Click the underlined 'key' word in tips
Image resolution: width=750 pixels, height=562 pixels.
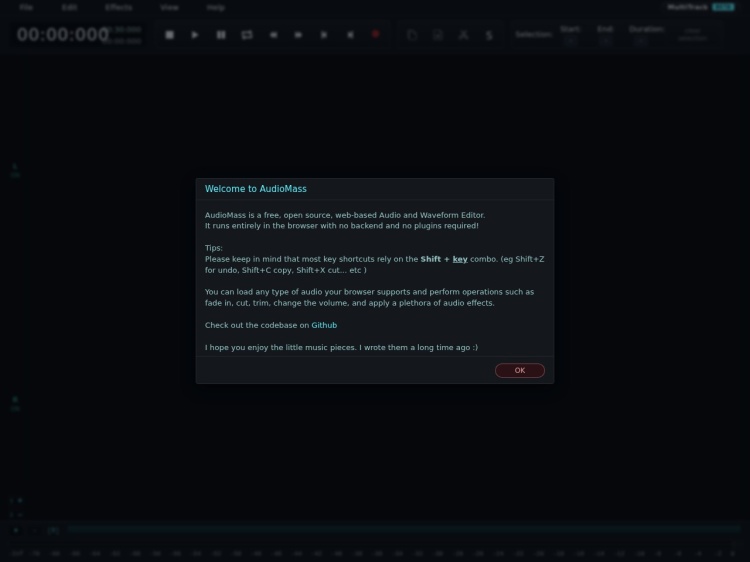coord(460,259)
